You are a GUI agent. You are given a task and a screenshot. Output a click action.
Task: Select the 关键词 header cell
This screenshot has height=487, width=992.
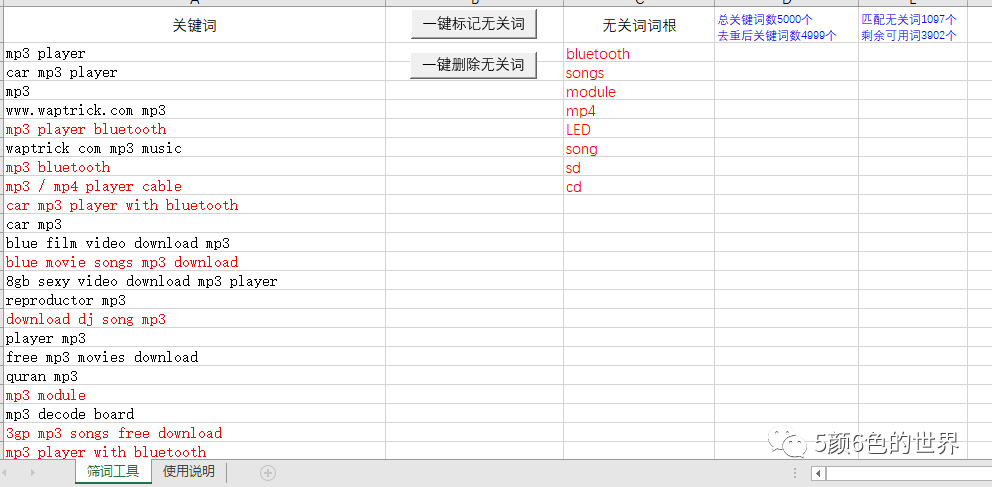194,26
